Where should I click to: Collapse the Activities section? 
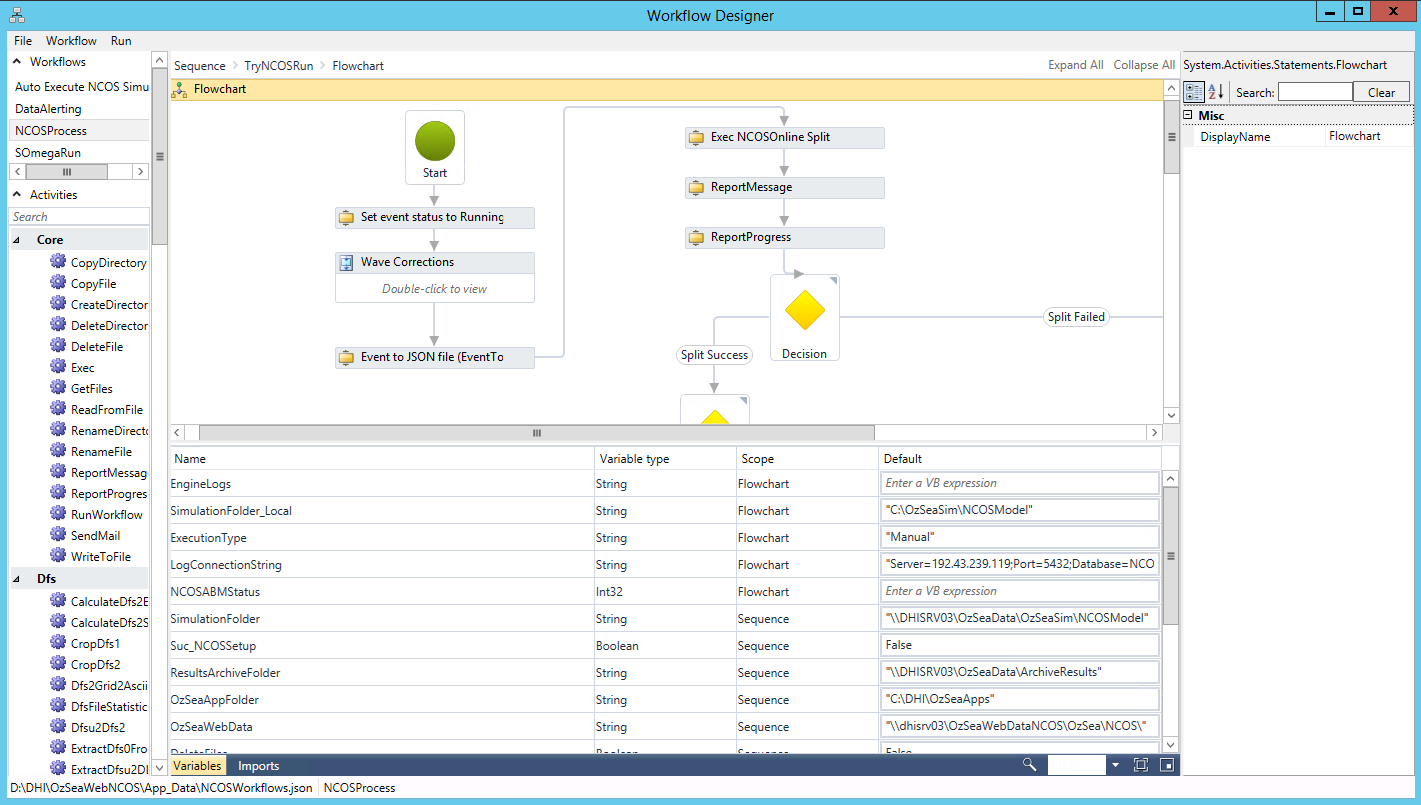(18, 195)
